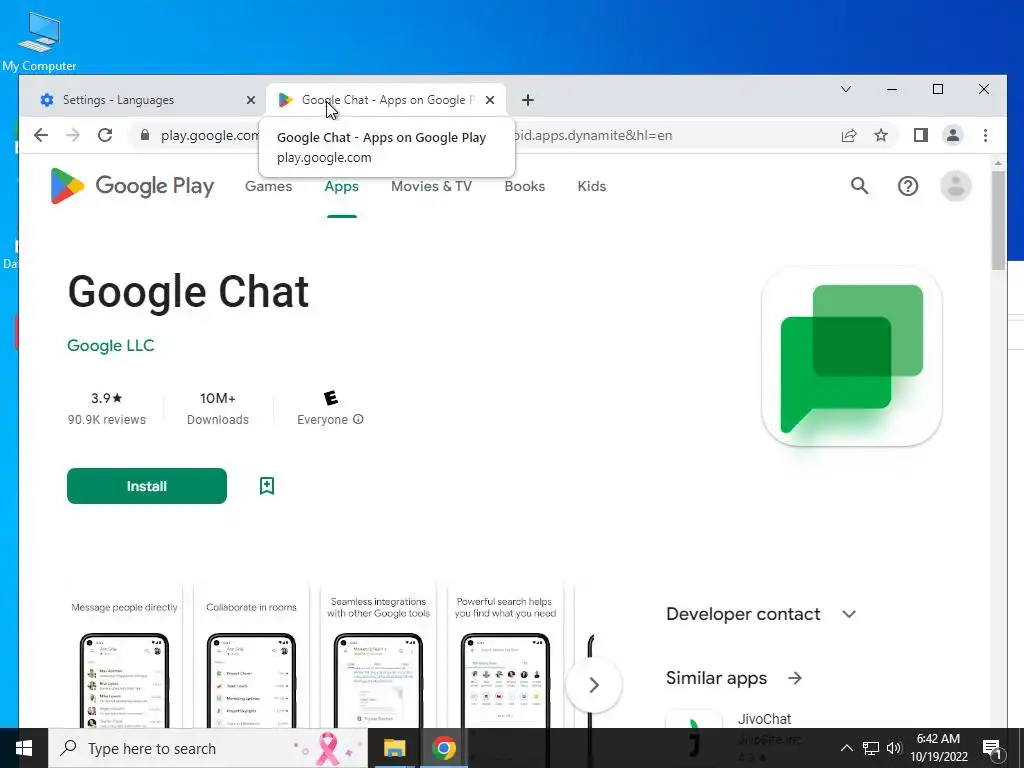Click the browser forward arrow
This screenshot has width=1024, height=768.
(73, 135)
